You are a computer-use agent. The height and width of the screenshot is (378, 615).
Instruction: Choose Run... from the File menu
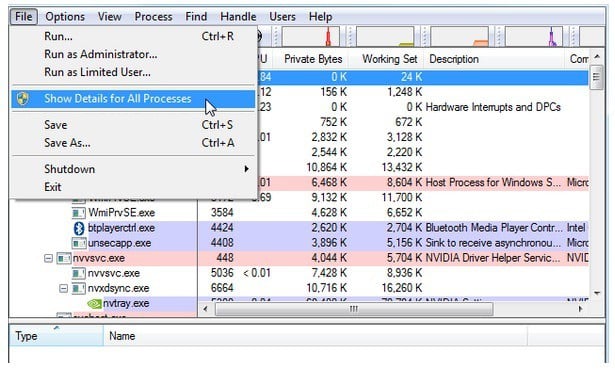(x=133, y=36)
